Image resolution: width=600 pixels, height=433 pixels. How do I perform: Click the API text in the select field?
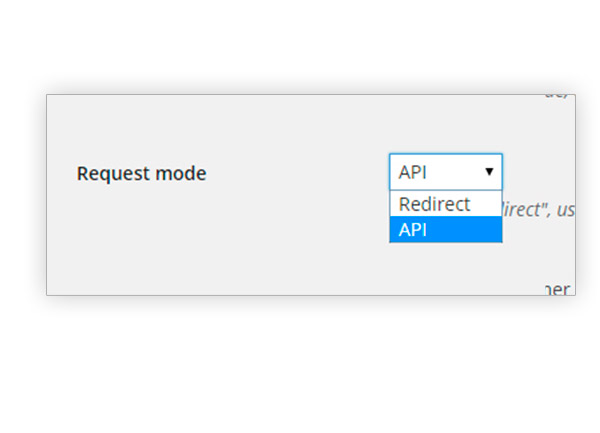coord(412,172)
